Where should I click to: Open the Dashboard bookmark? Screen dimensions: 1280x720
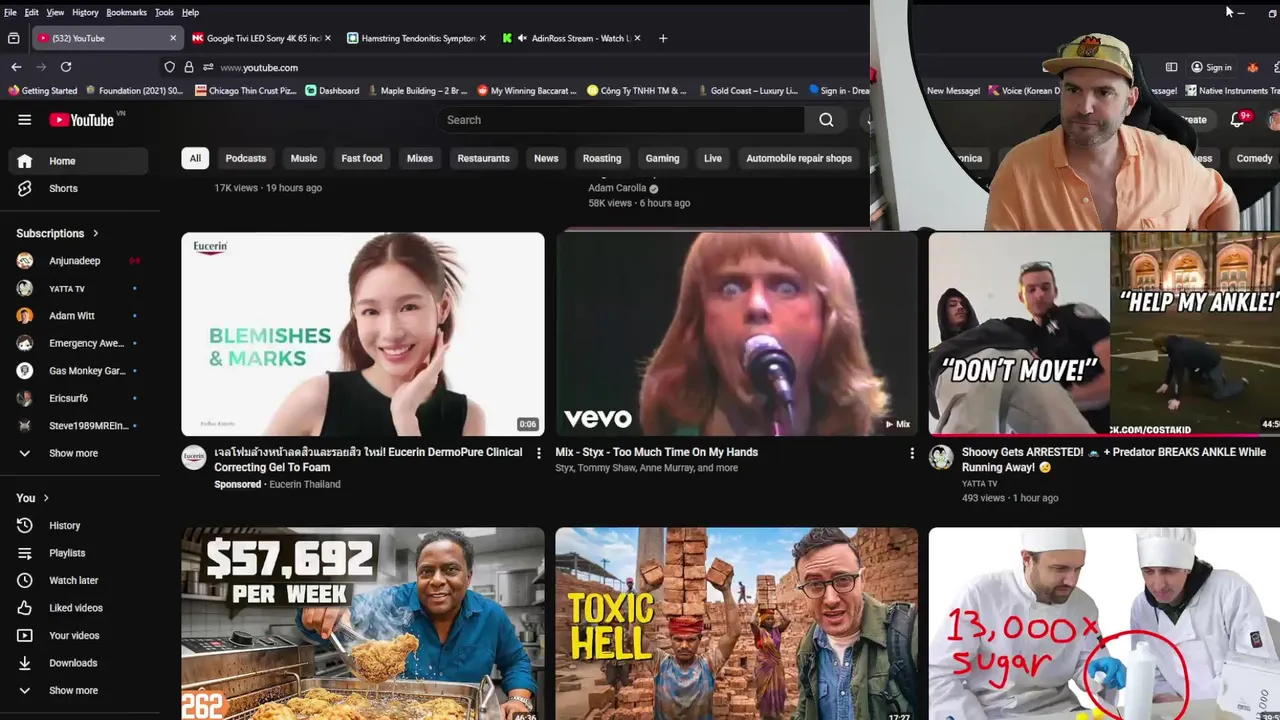(332, 90)
